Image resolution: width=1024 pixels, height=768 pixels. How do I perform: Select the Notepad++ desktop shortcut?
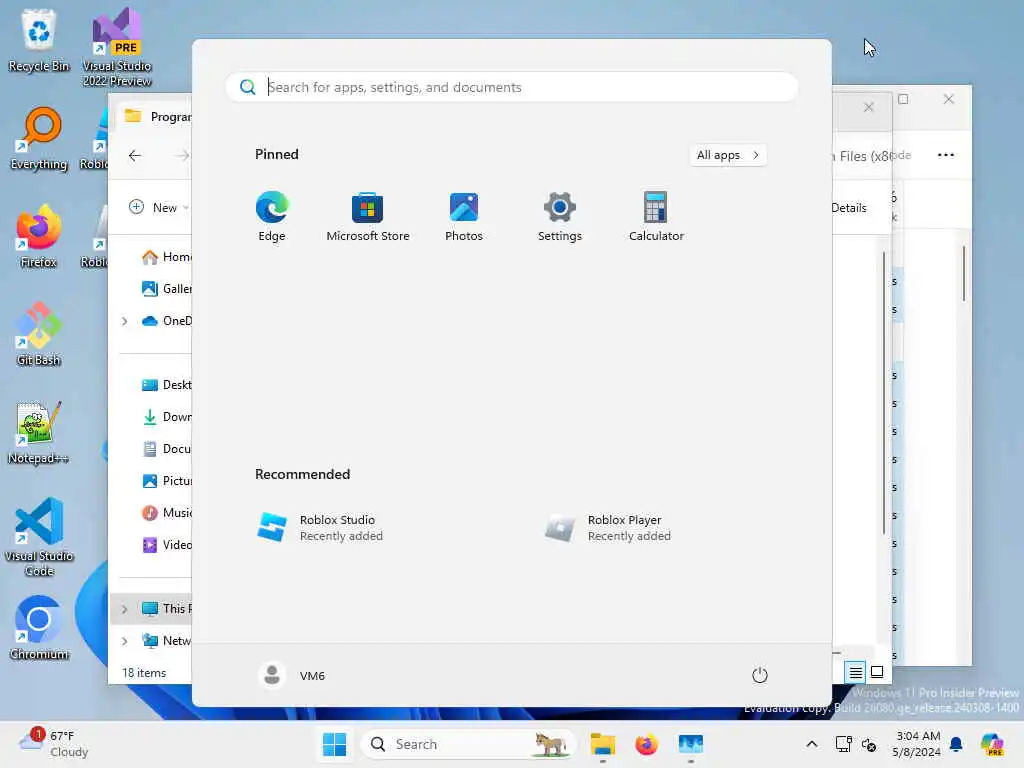click(39, 432)
